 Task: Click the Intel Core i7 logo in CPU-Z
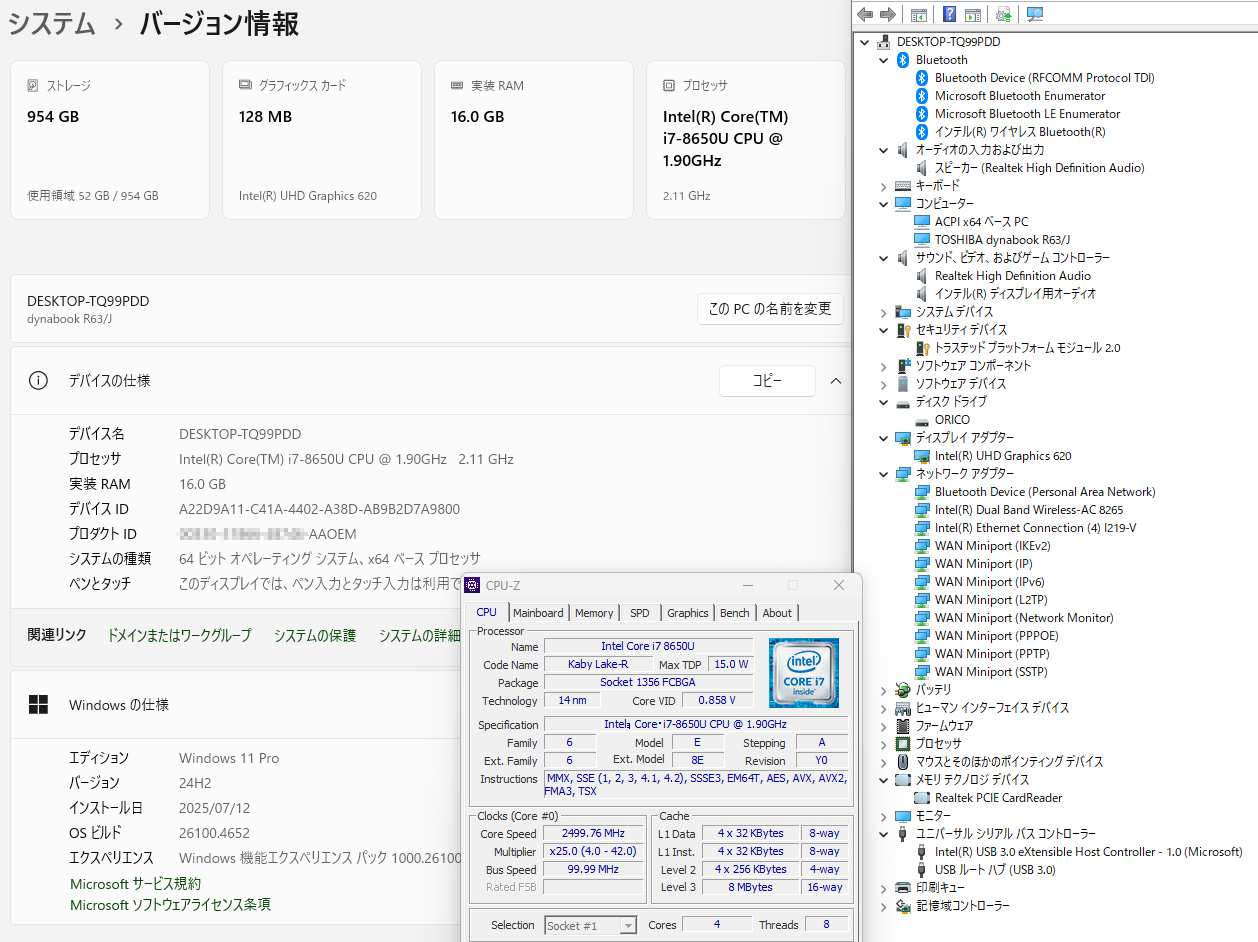pyautogui.click(x=803, y=673)
